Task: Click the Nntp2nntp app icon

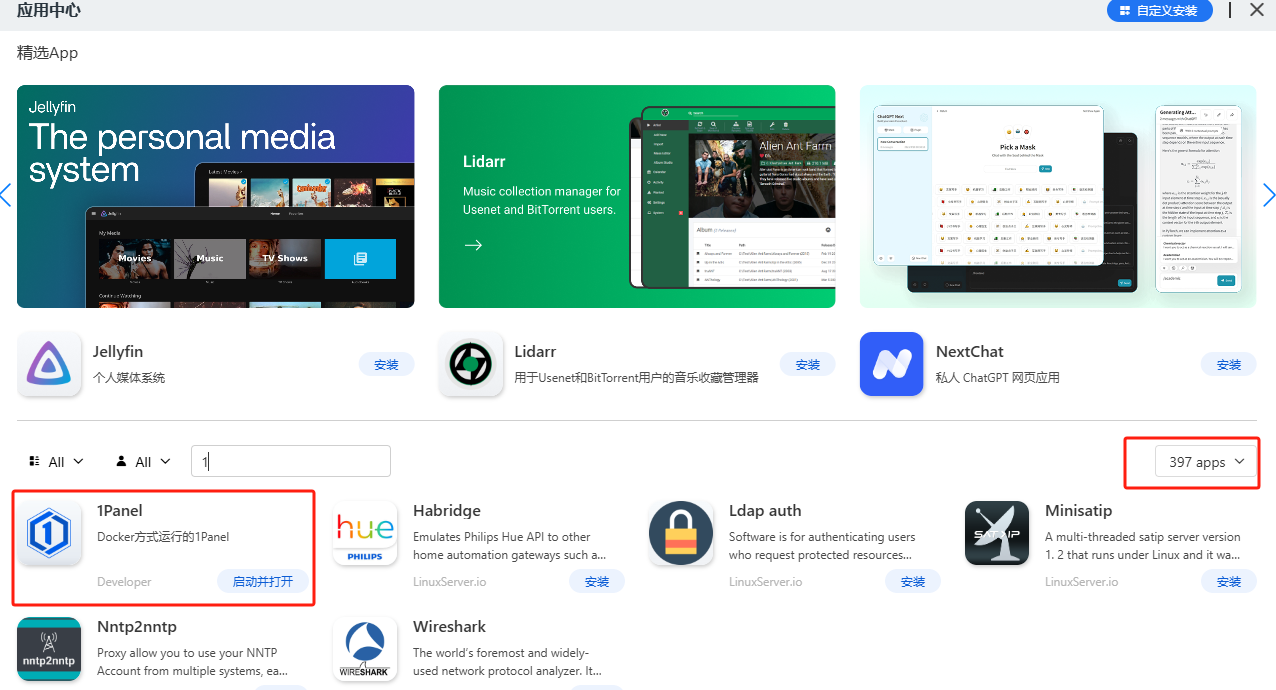Action: point(49,650)
